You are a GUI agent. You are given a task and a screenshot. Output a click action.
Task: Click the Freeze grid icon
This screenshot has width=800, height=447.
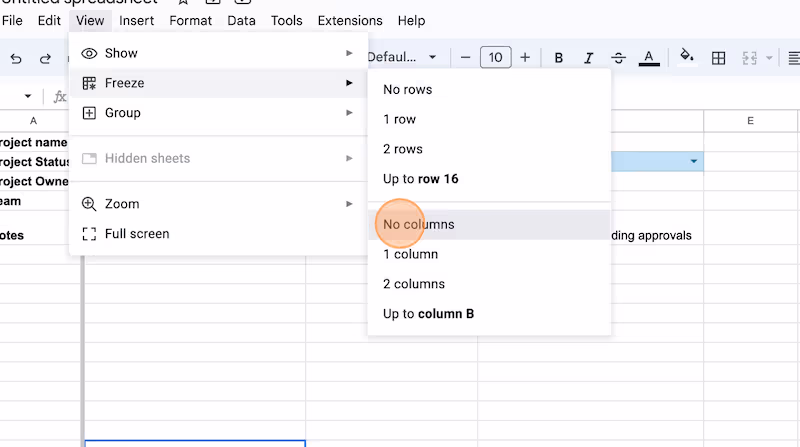pos(89,83)
